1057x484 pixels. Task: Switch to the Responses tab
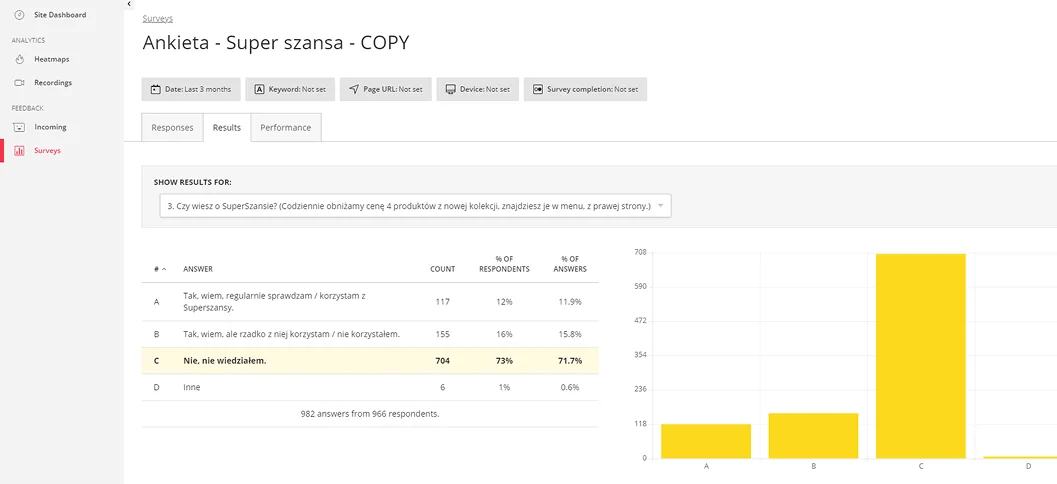[x=173, y=127]
